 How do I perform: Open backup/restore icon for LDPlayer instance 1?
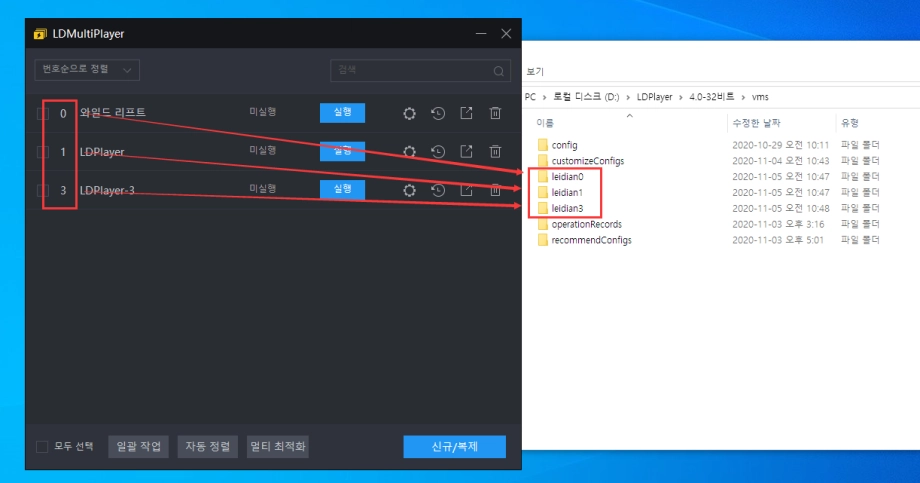(438, 151)
